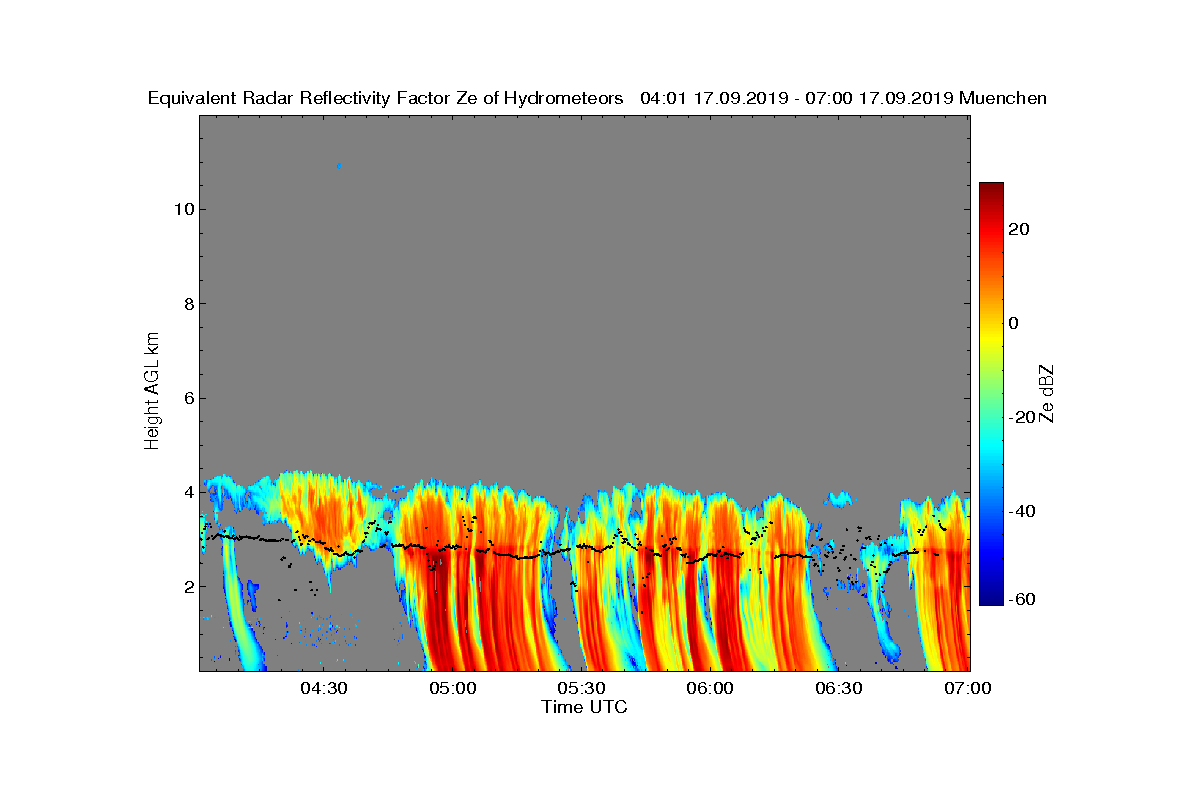Click the '0' colorbar tick label

[1014, 323]
